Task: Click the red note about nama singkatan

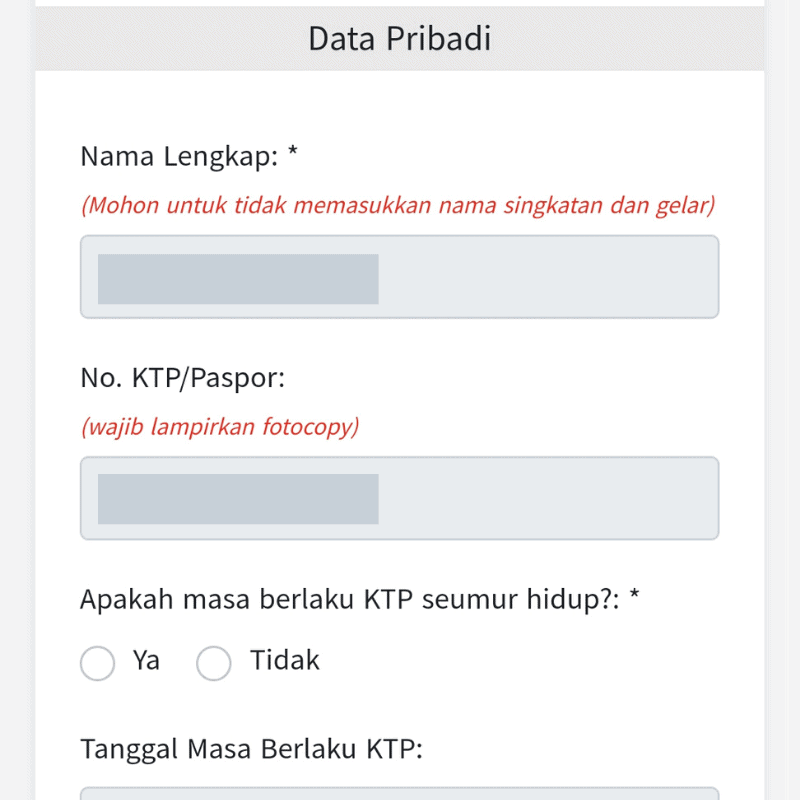Action: [x=399, y=206]
